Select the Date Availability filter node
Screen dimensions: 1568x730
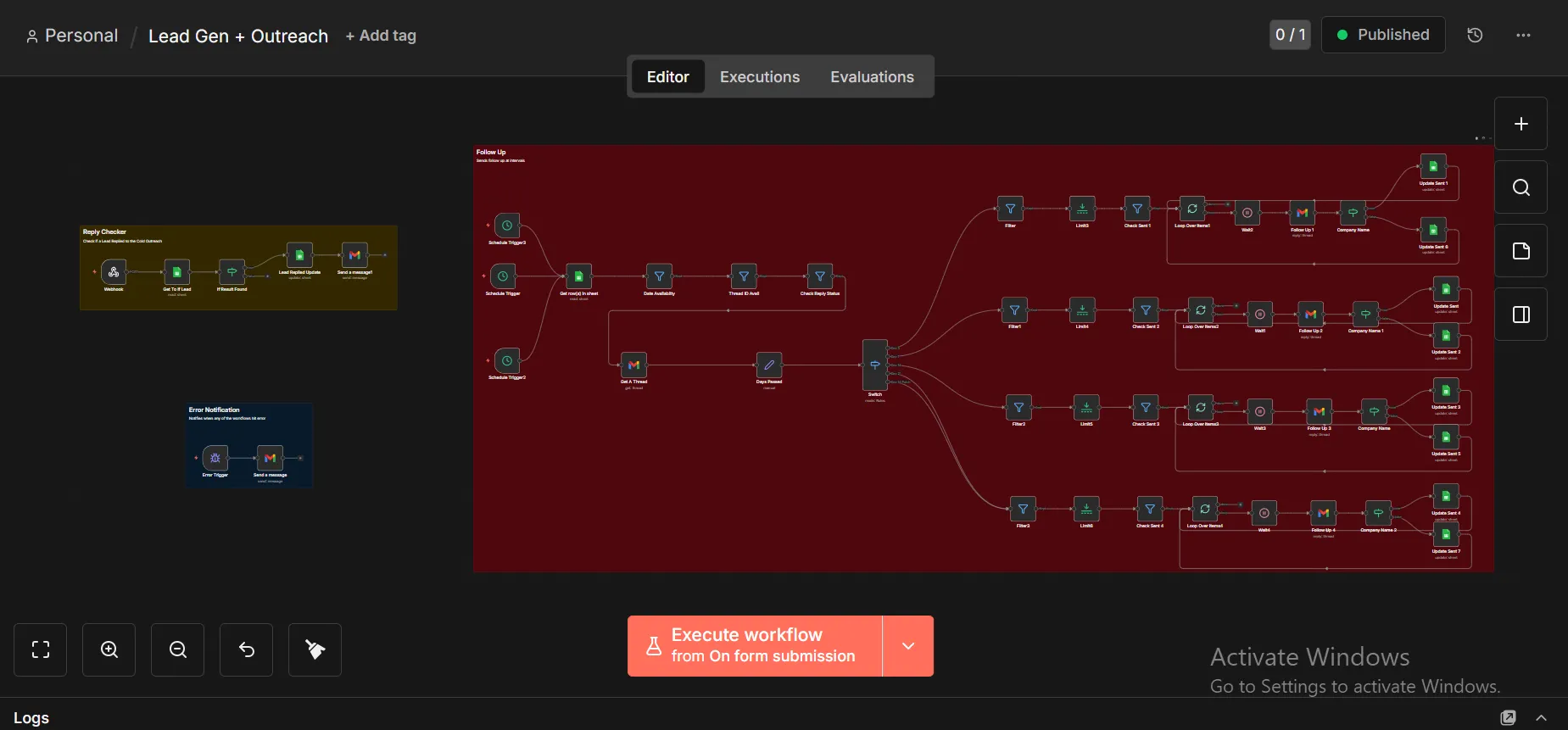click(659, 276)
